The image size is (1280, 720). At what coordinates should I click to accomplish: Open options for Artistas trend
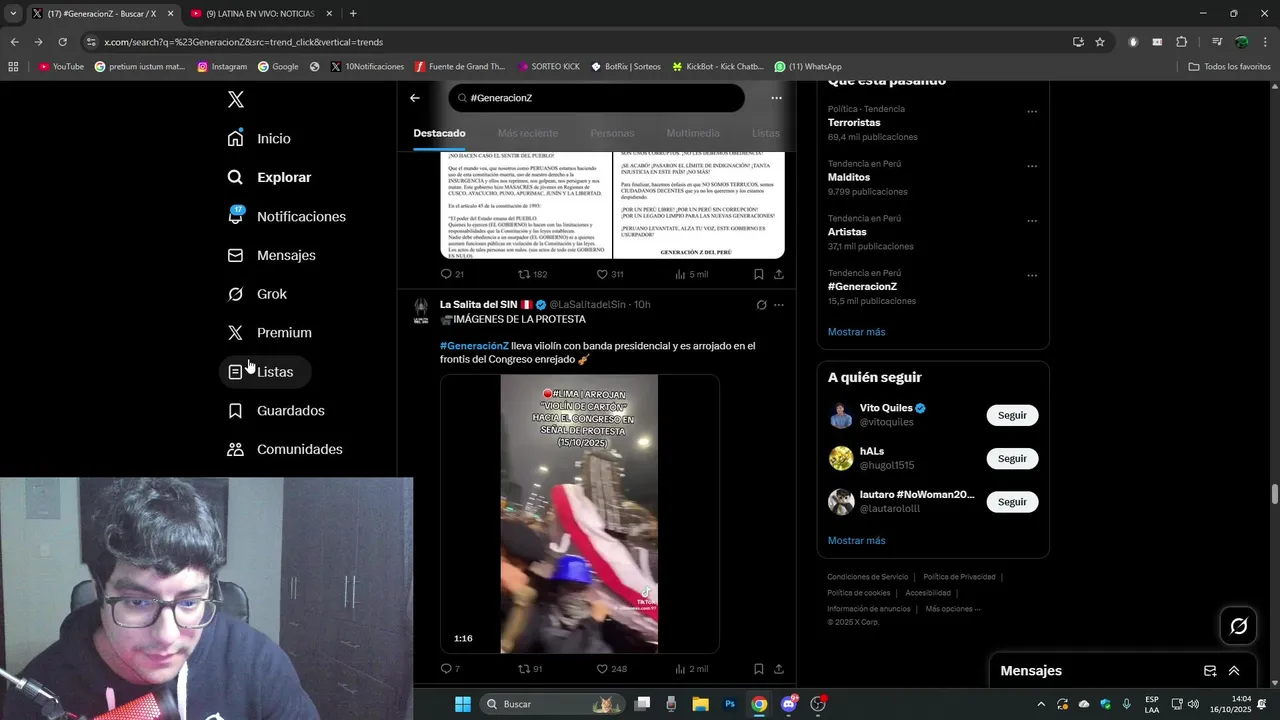(1032, 221)
